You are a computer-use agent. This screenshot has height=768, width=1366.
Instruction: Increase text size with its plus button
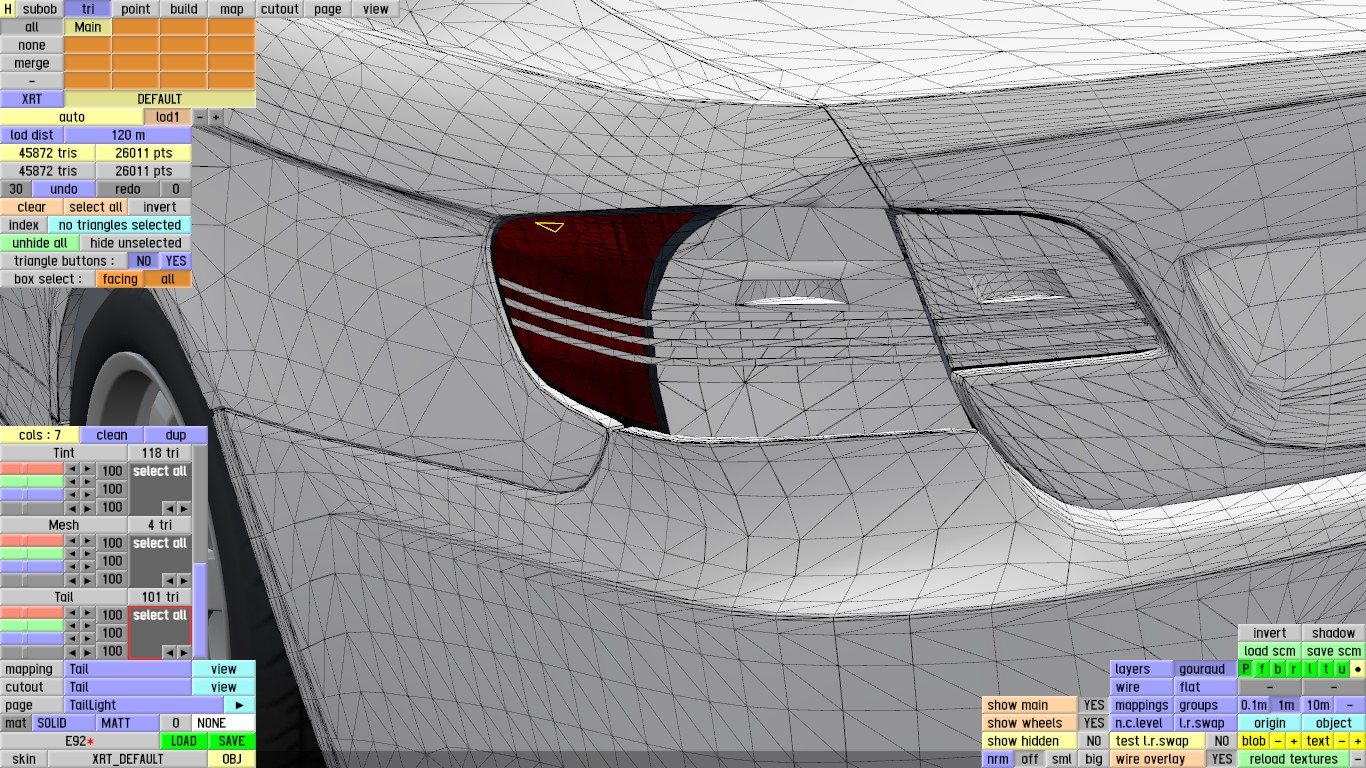click(x=1358, y=741)
